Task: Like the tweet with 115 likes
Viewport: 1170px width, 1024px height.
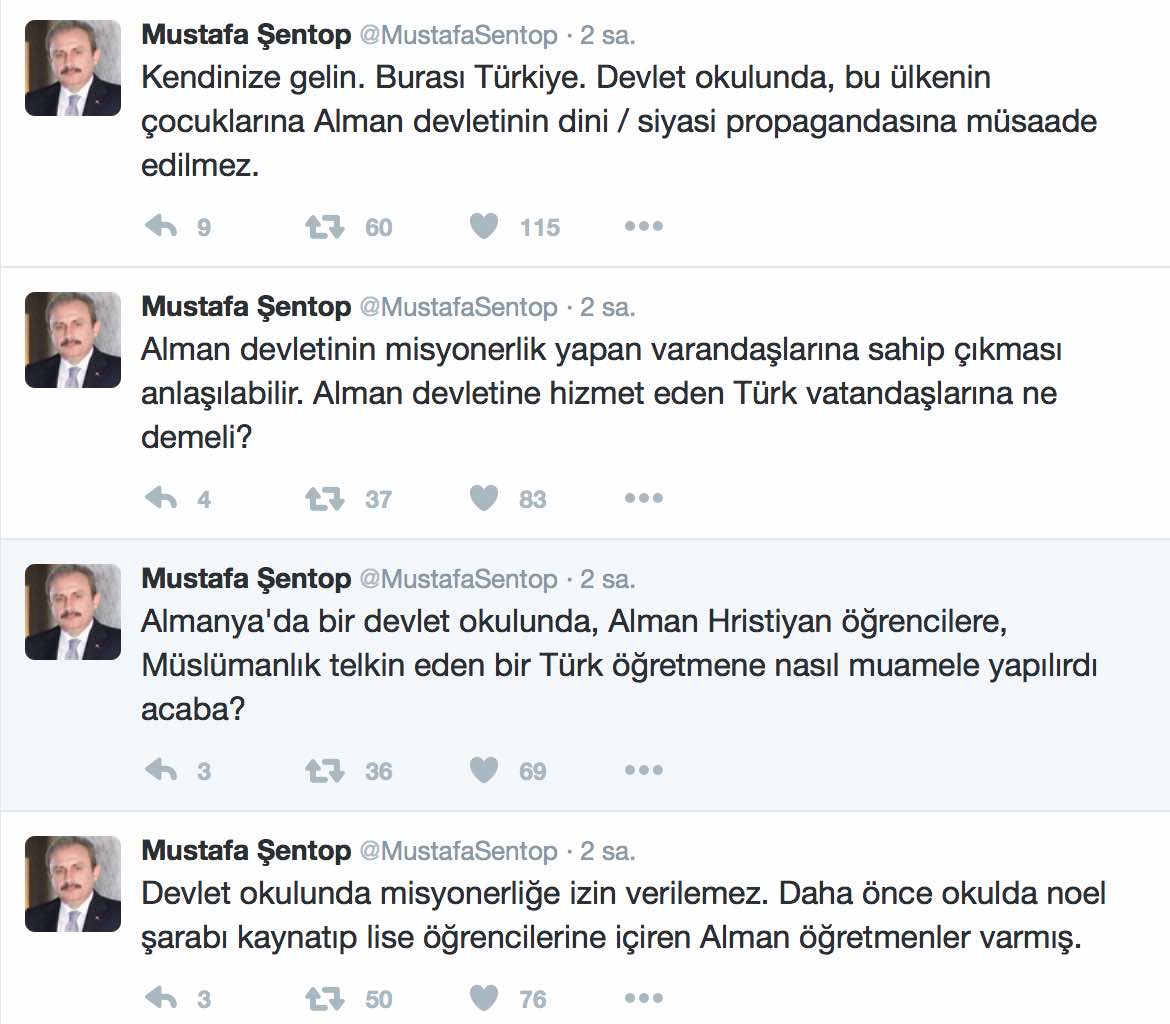Action: click(x=484, y=227)
